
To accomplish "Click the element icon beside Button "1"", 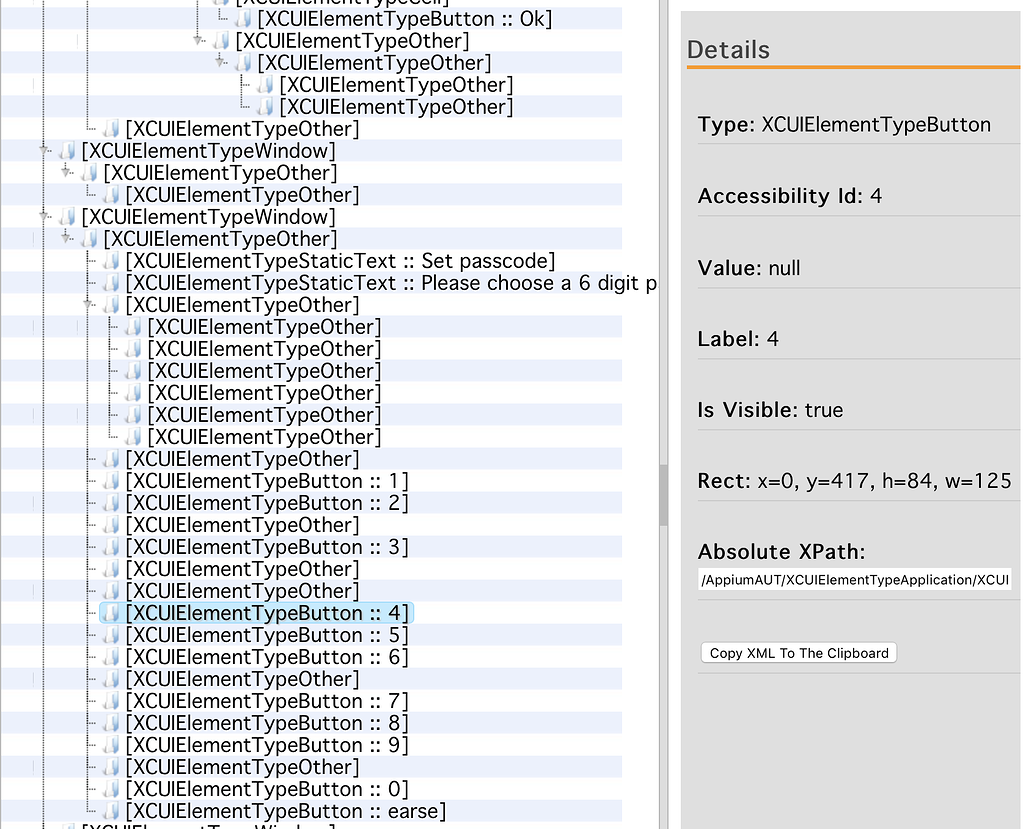I will [x=111, y=480].
